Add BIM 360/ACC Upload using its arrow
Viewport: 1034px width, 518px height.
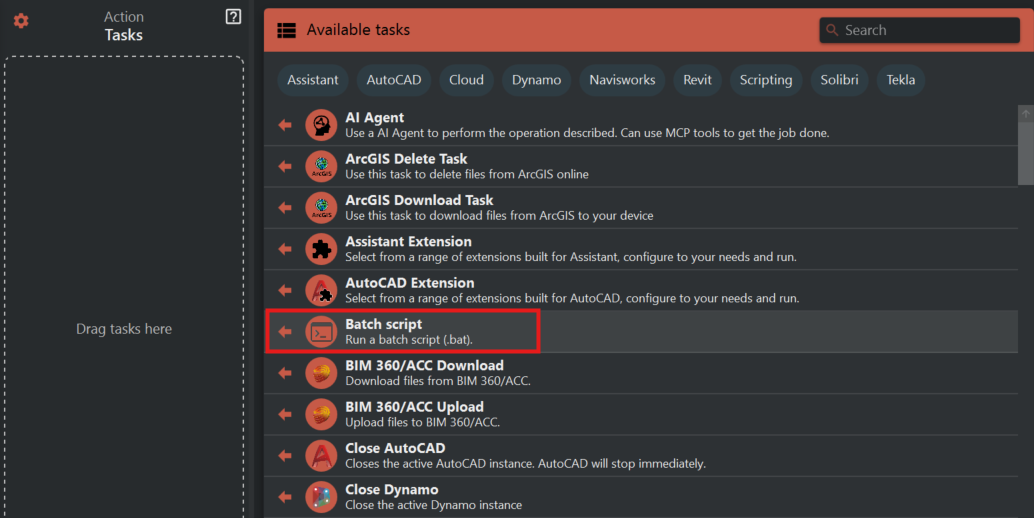285,415
